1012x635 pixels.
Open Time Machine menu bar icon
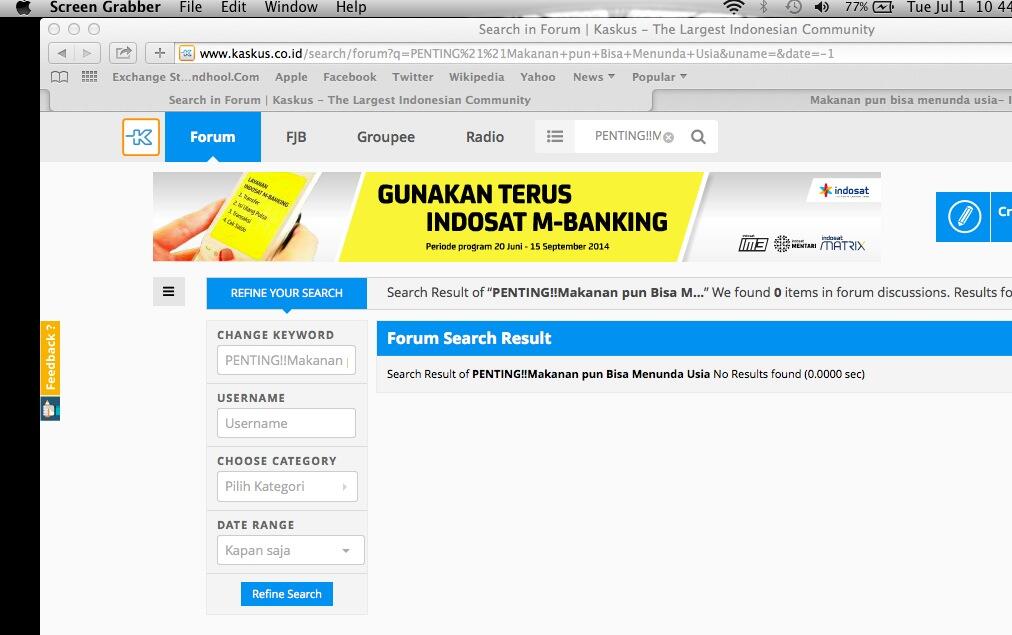(x=793, y=7)
